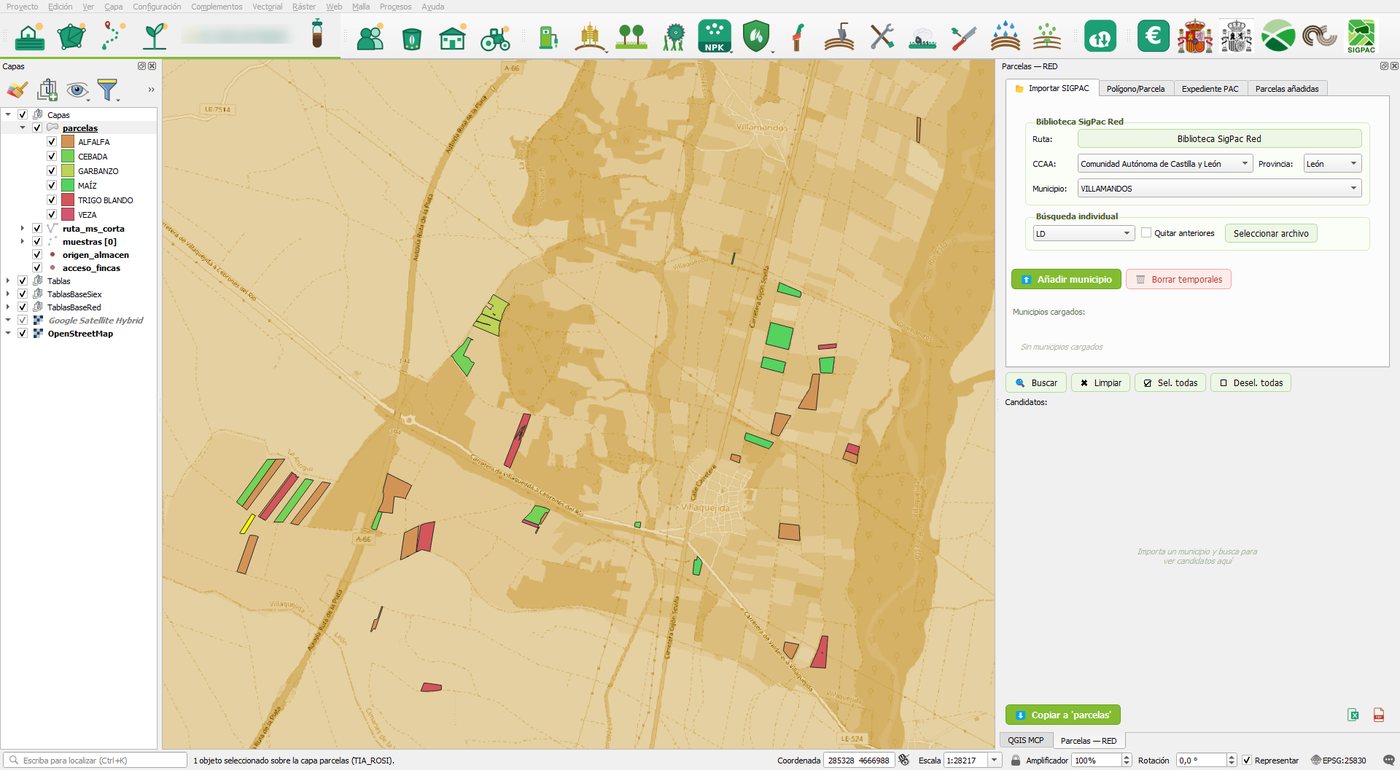1400x770 pixels.
Task: Switch to Expediente PAC tab
Action: (x=1210, y=89)
